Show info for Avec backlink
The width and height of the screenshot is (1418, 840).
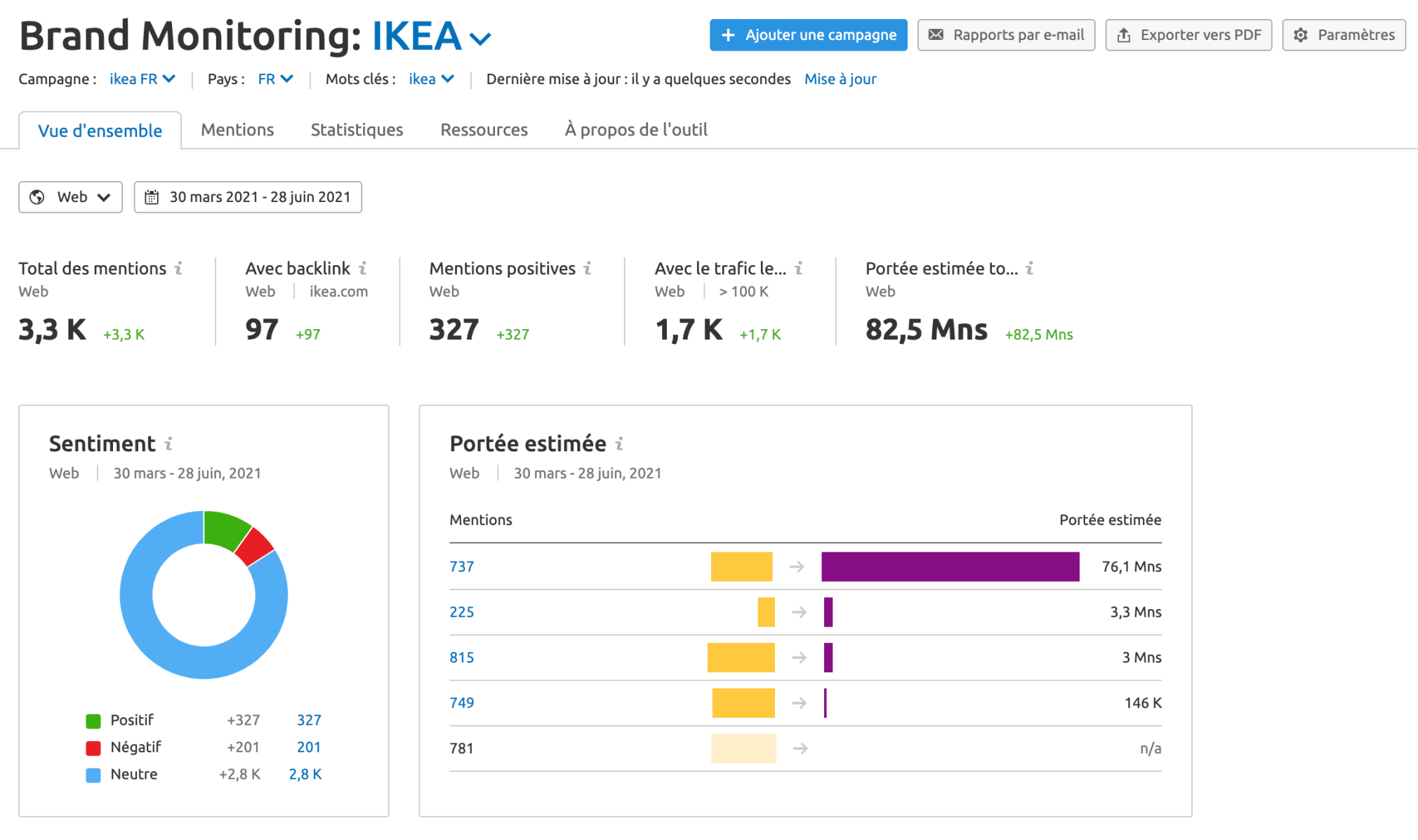363,268
